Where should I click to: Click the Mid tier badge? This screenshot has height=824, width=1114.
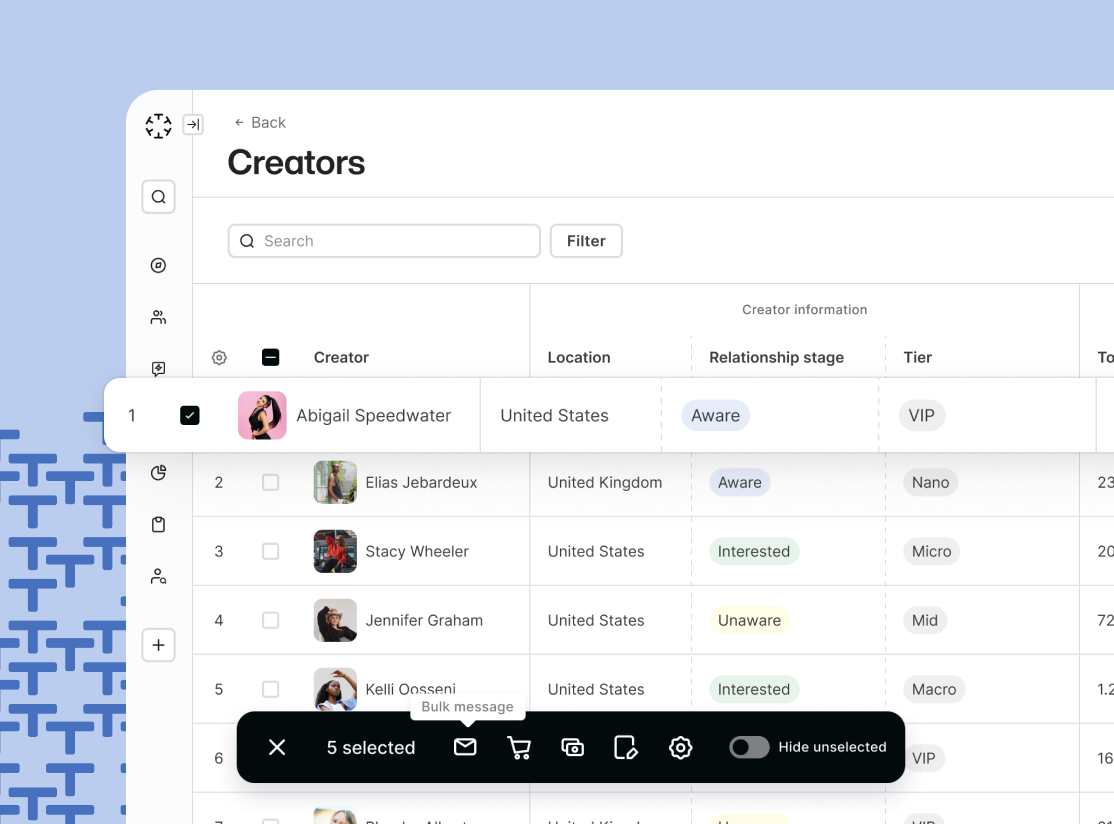[924, 620]
